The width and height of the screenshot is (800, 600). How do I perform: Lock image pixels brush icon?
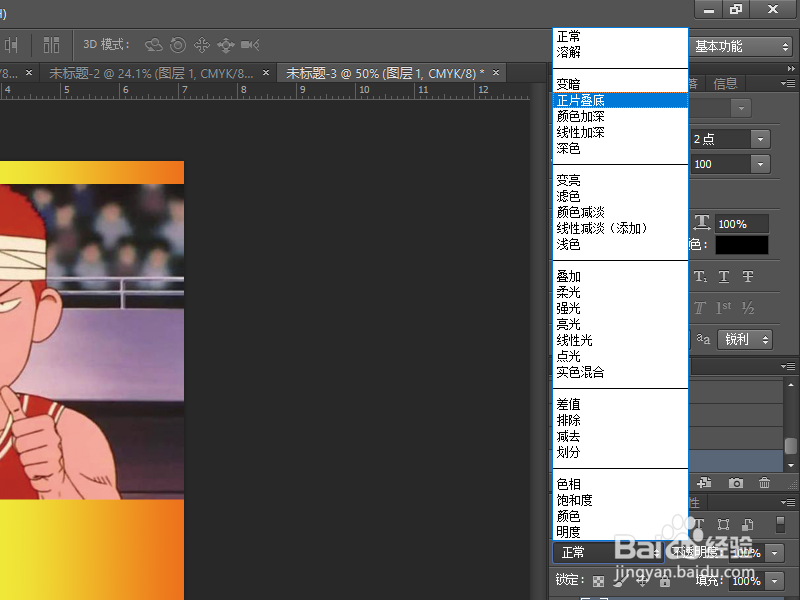pyautogui.click(x=620, y=581)
